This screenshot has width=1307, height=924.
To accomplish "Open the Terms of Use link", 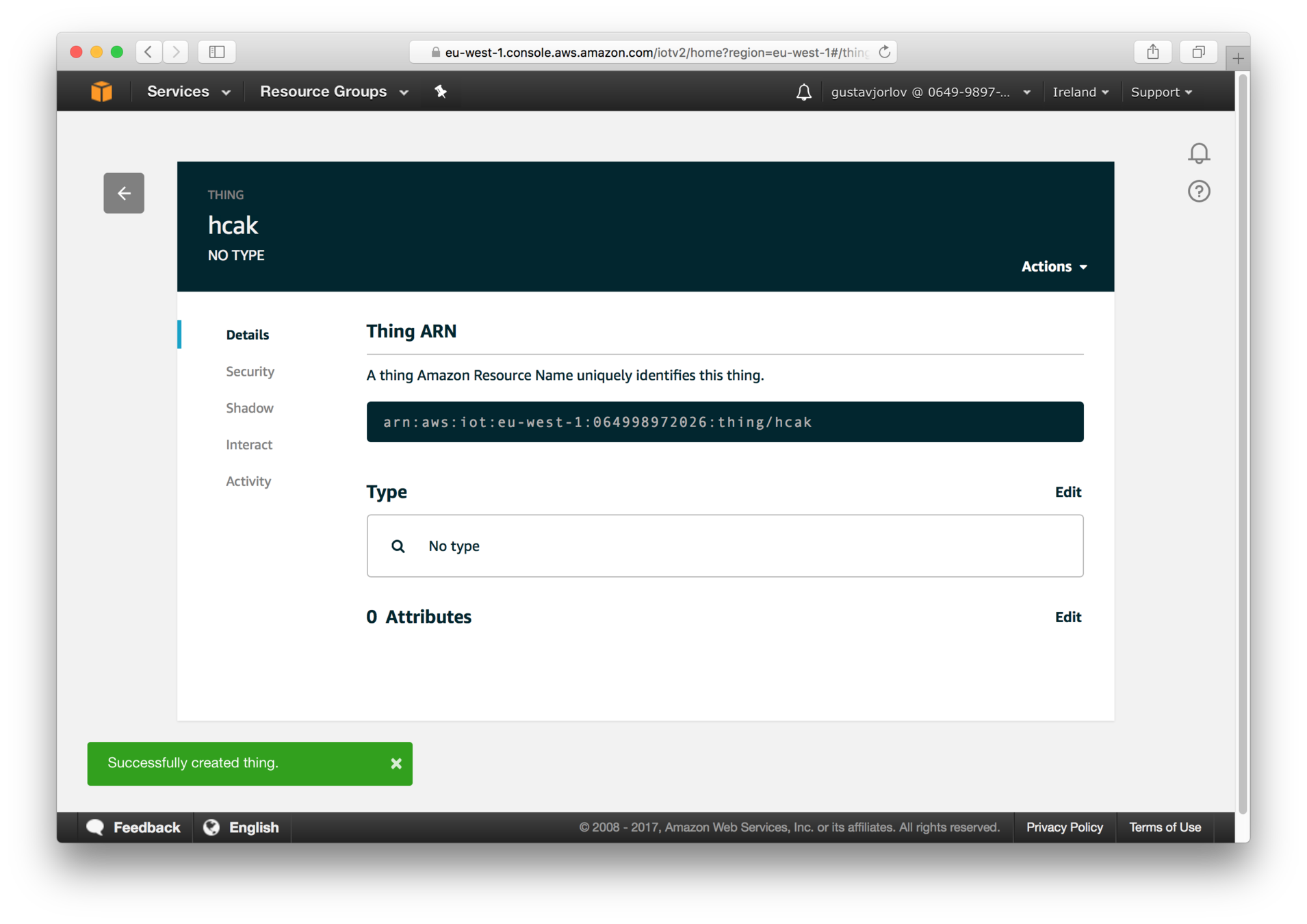I will tap(1165, 827).
